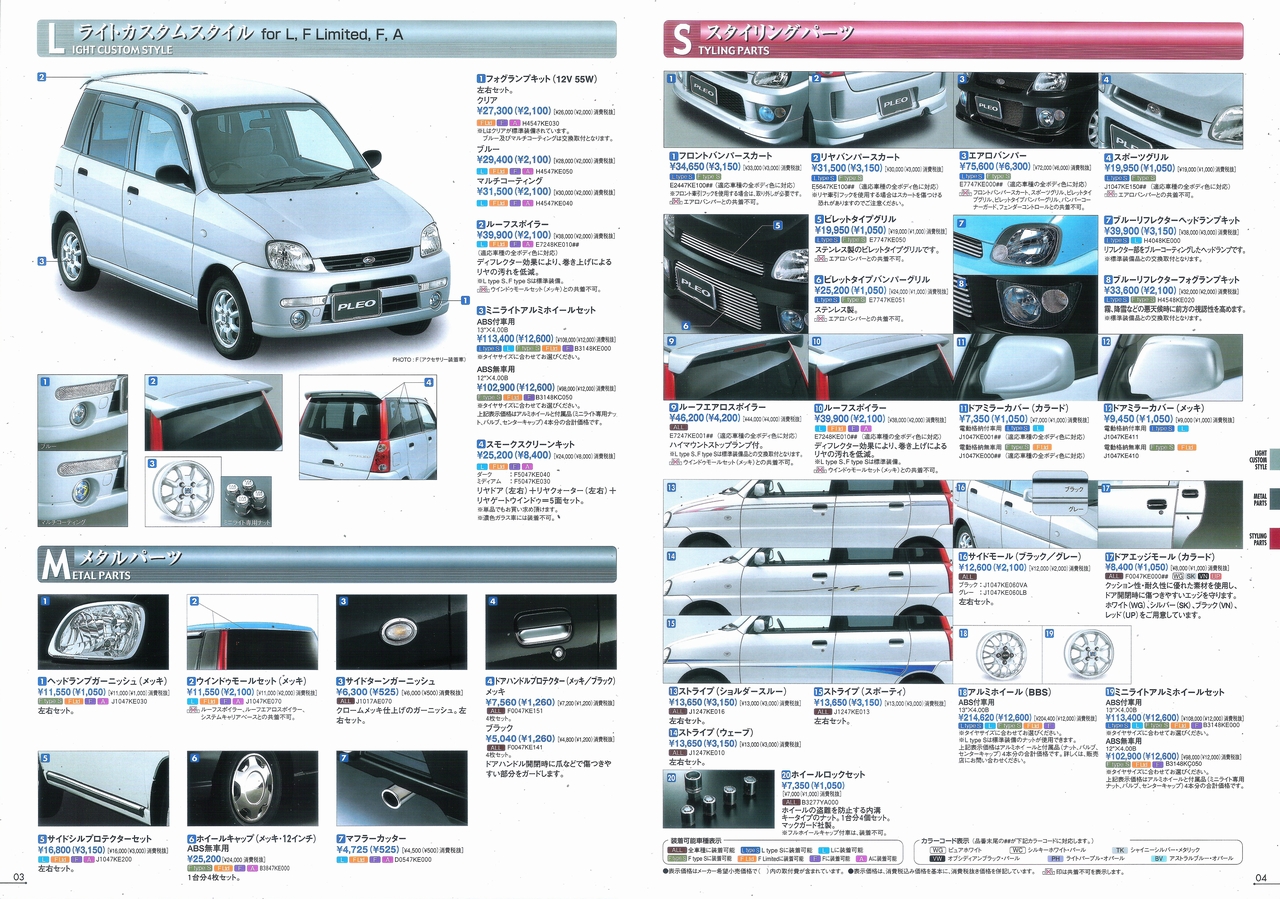Click the side turn garnish photo
Image resolution: width=1280 pixels, height=899 pixels.
(402, 633)
